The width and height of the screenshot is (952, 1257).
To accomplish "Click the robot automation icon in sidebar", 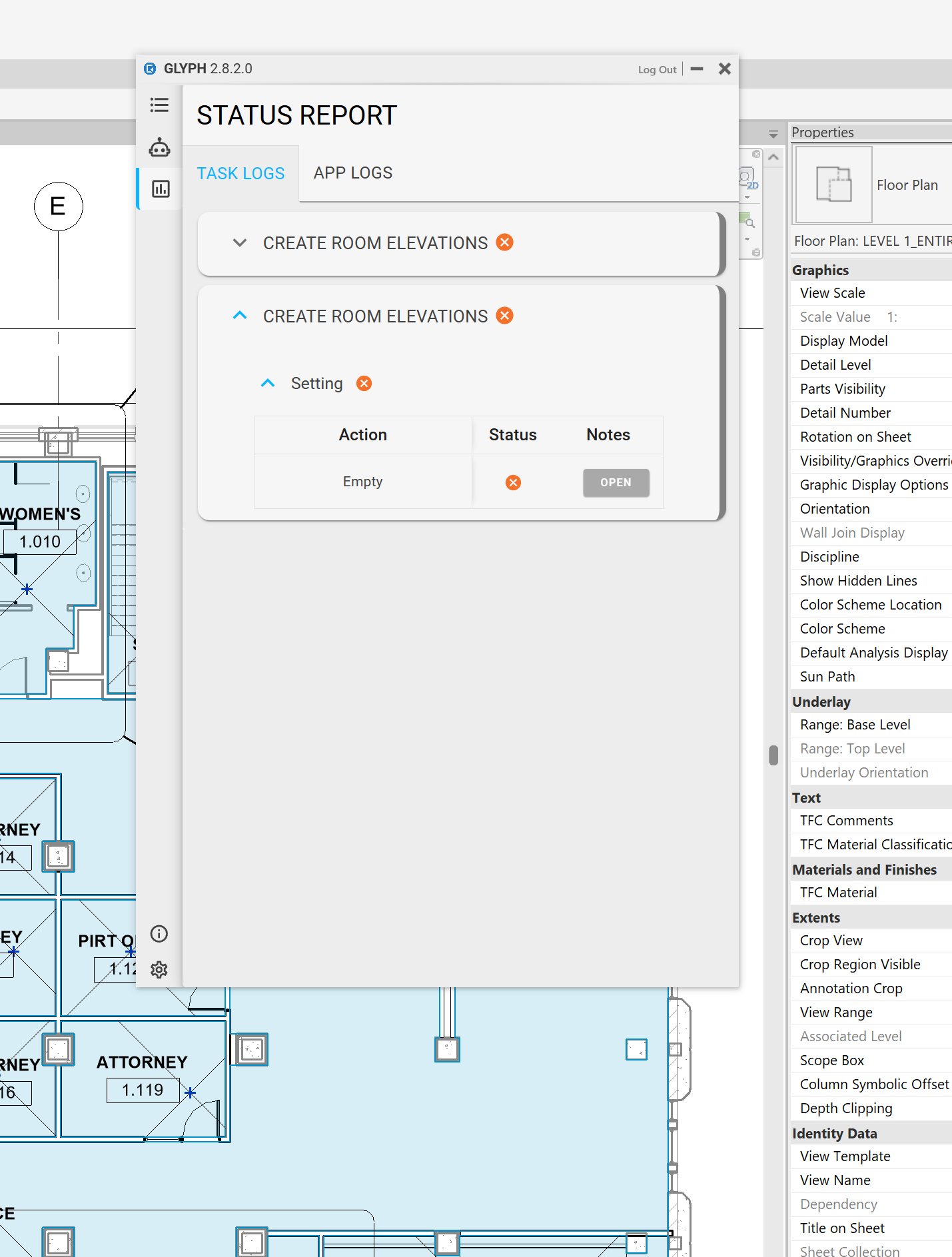I will click(x=159, y=147).
